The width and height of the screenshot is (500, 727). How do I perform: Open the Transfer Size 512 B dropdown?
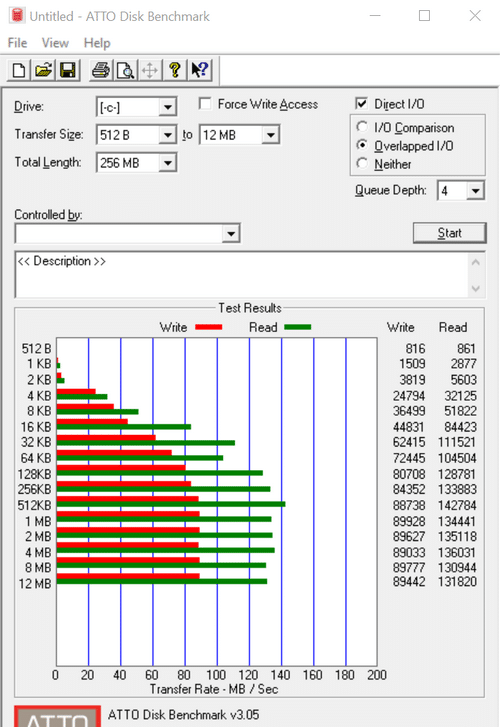[167, 135]
